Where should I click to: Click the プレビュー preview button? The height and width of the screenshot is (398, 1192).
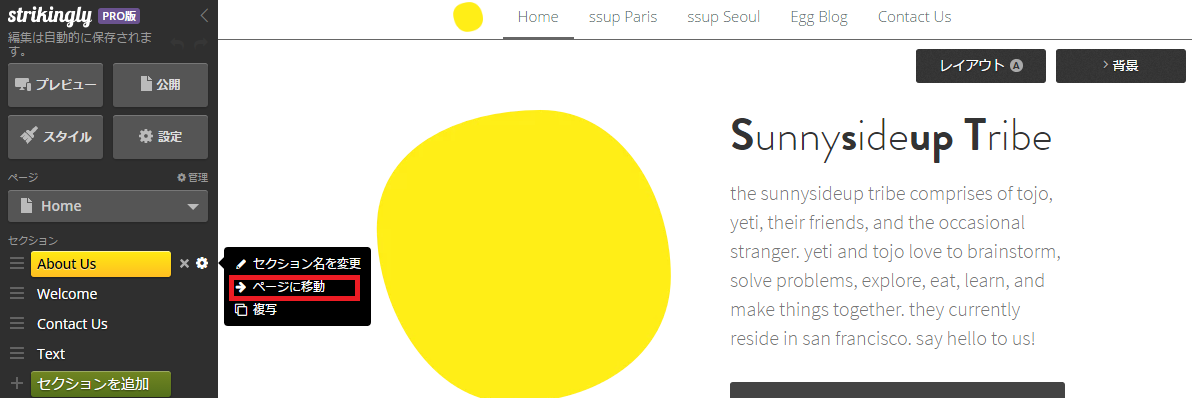coord(55,85)
